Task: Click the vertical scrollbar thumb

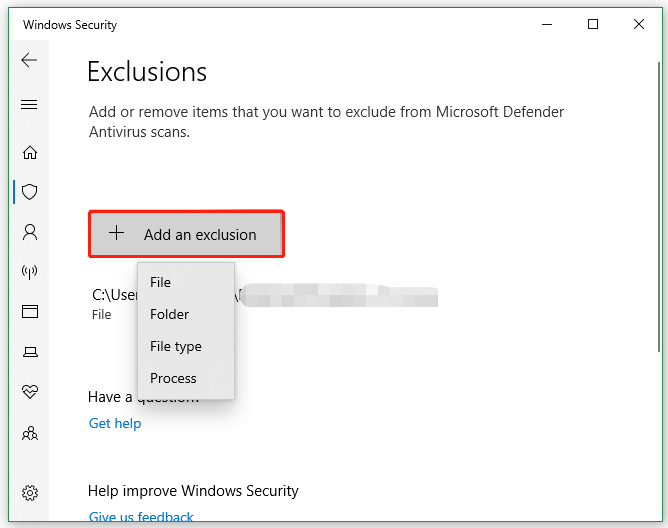Action: 659,207
